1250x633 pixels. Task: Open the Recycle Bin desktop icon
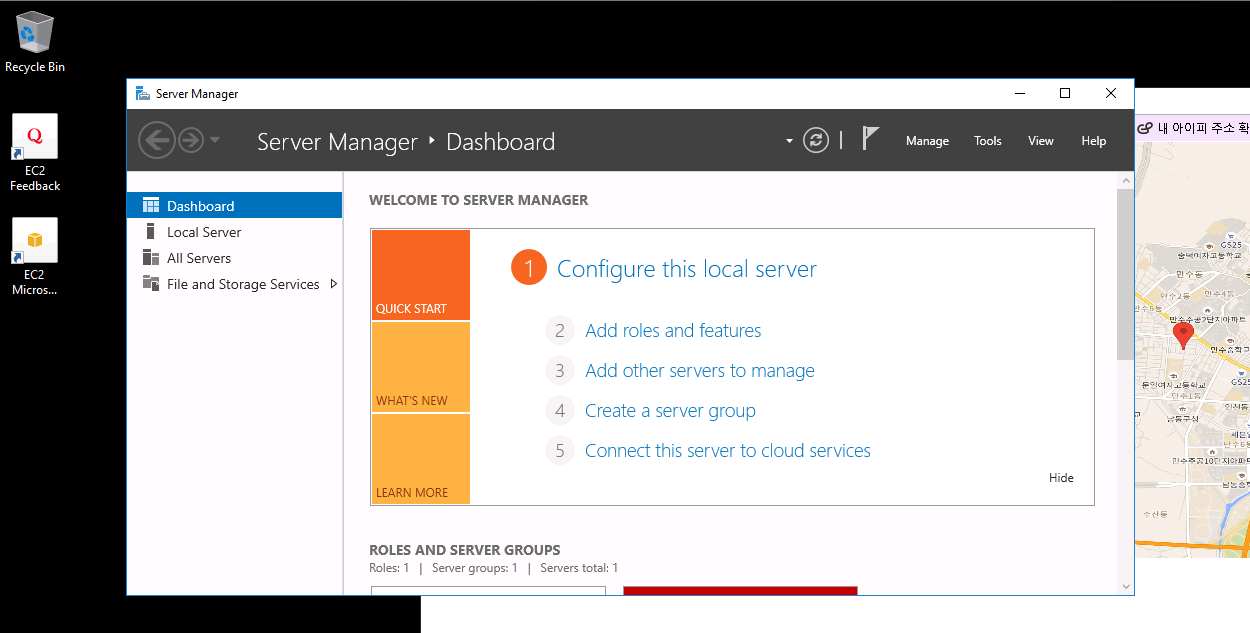click(x=35, y=32)
